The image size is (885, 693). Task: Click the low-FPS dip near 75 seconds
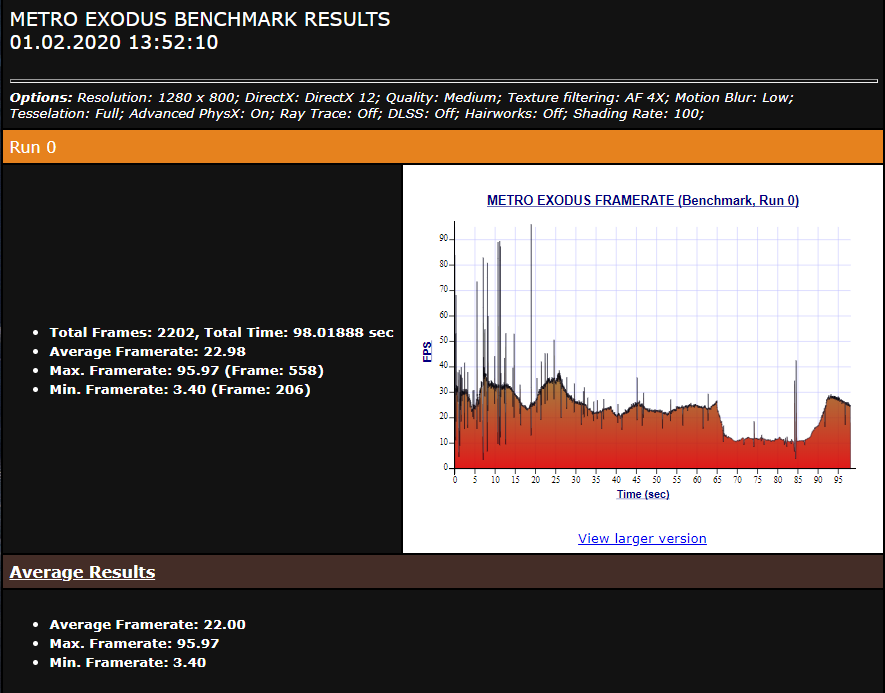coord(757,438)
